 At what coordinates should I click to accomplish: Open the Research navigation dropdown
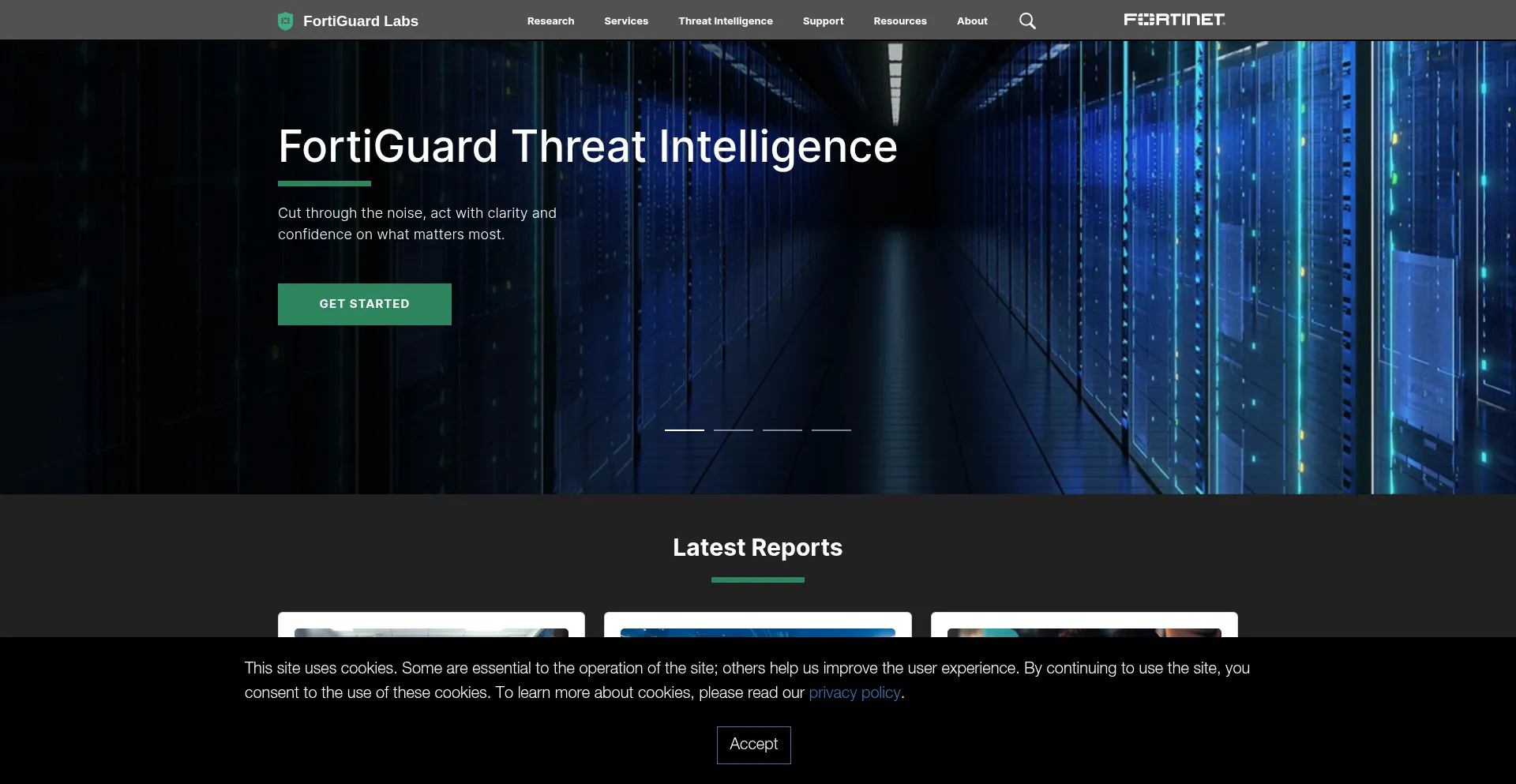[x=550, y=21]
